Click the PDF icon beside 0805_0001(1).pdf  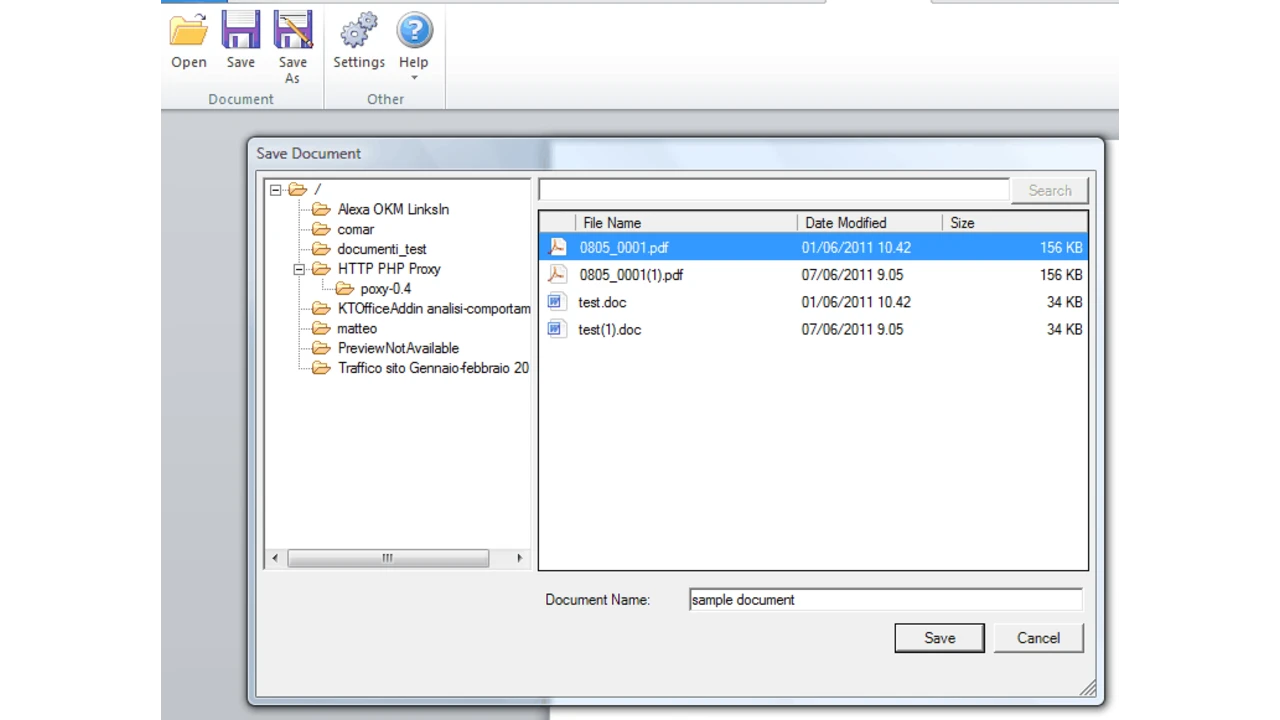tap(557, 274)
